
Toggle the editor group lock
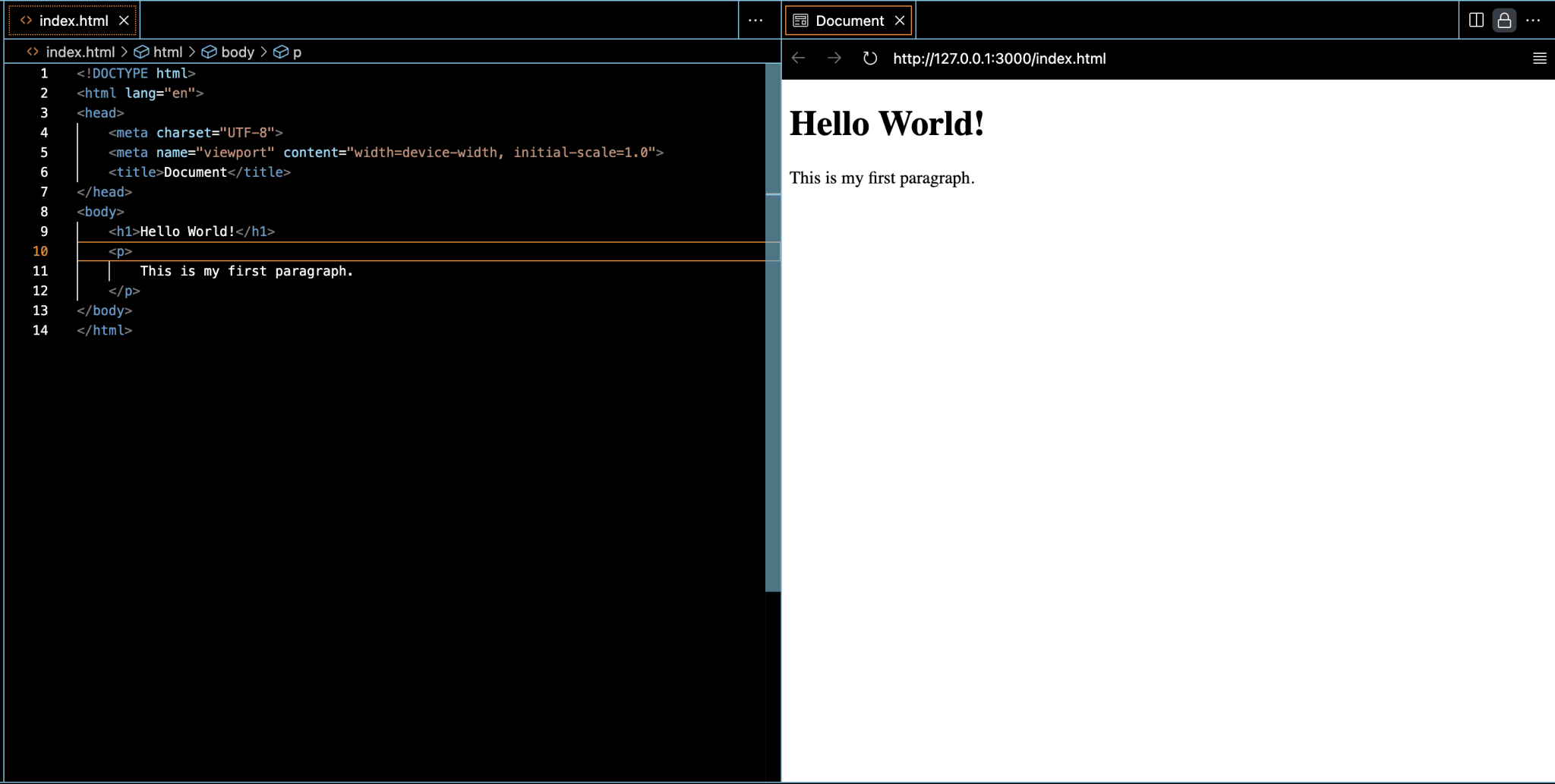1504,20
